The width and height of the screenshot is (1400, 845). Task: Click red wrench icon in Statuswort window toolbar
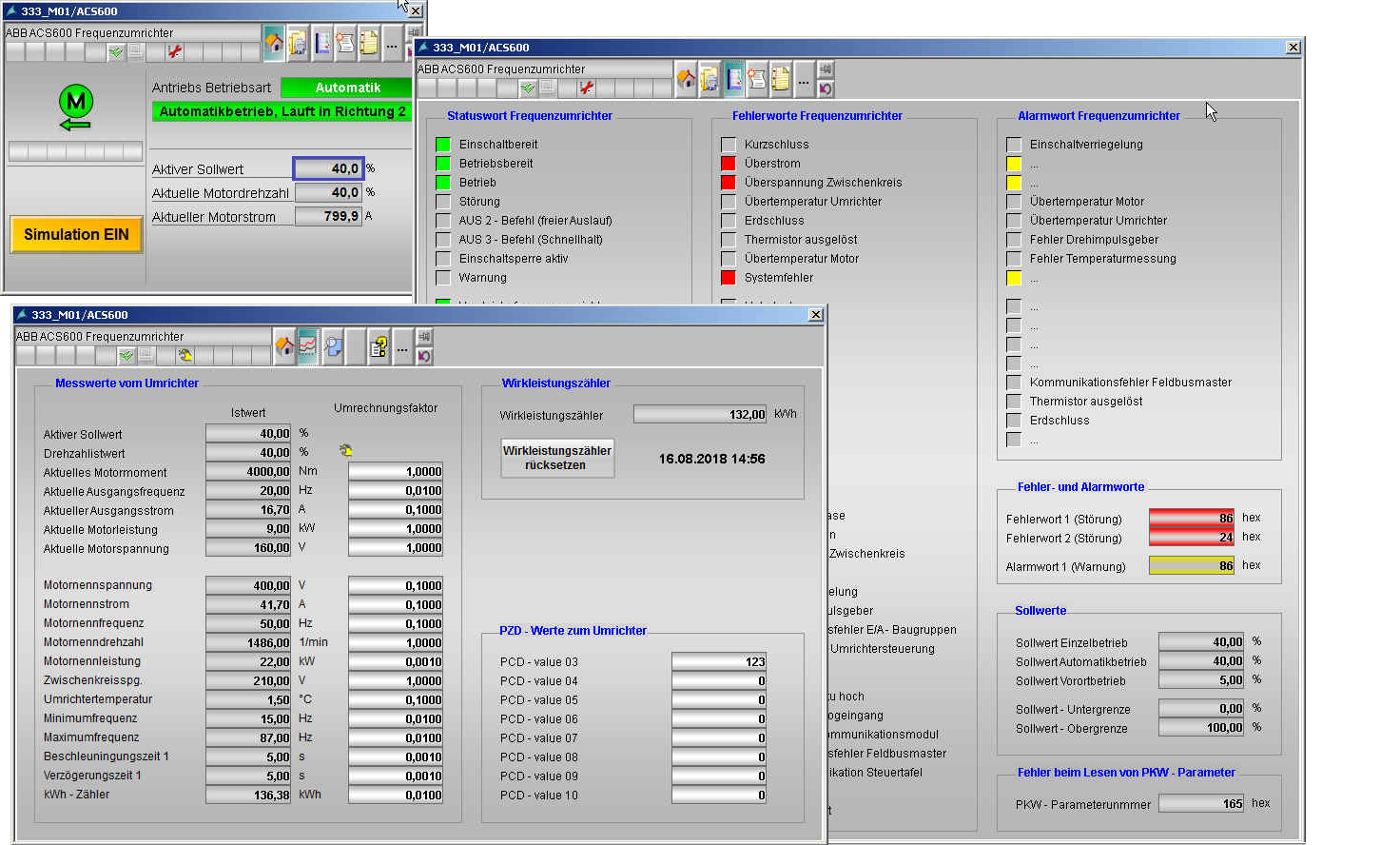586,88
